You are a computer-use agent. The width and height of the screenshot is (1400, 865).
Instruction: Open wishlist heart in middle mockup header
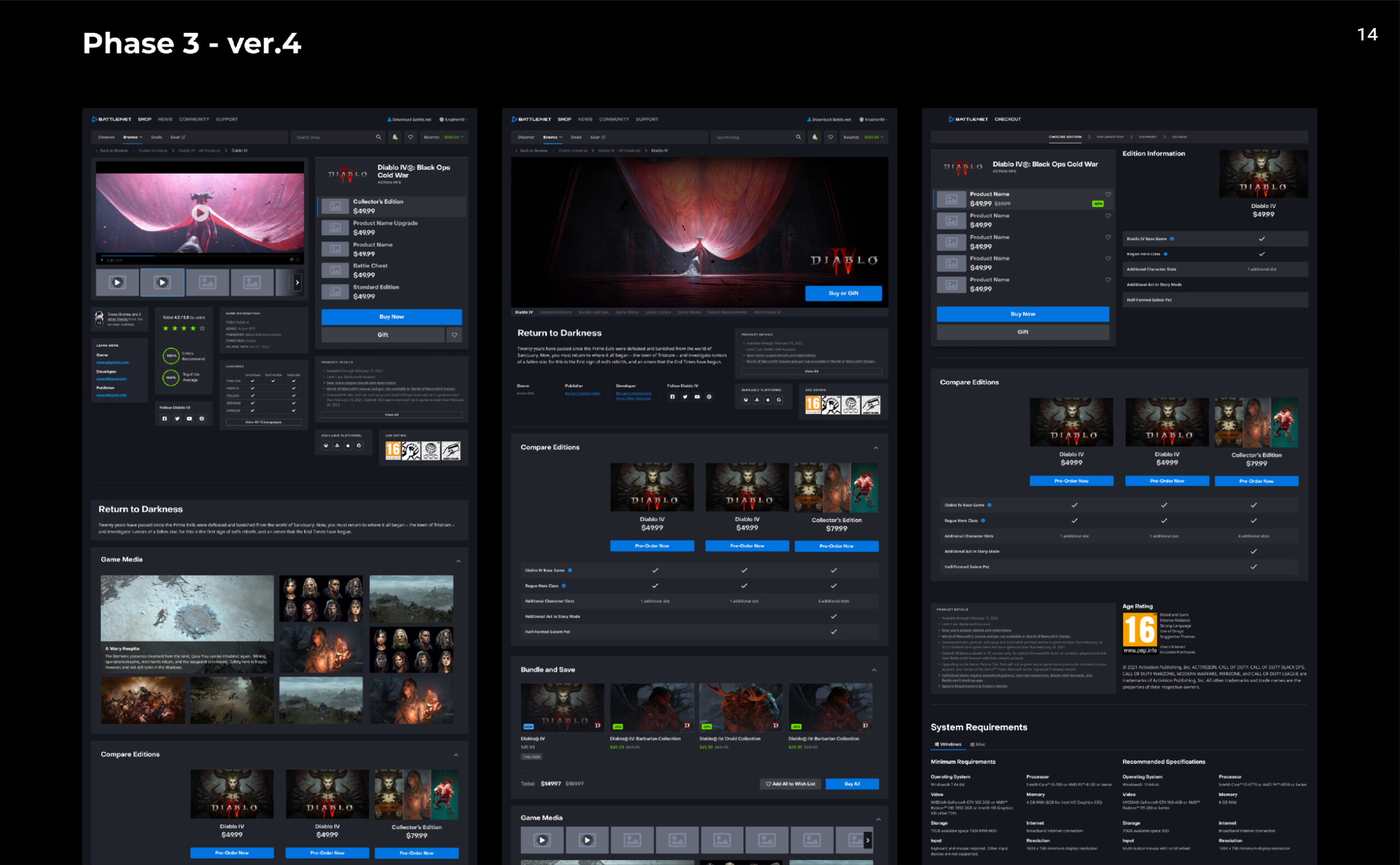coord(830,137)
